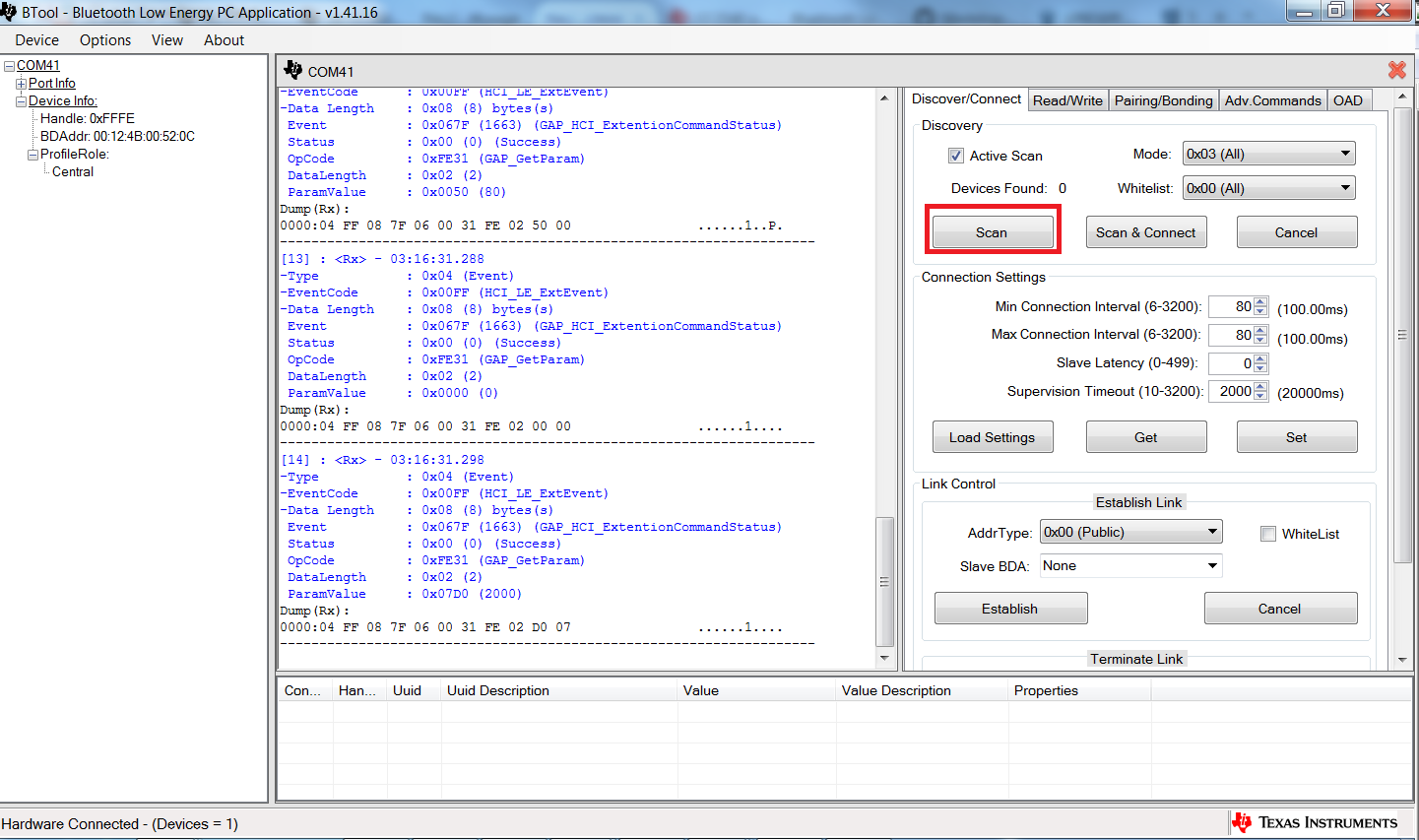Viewport: 1419px width, 840px height.
Task: Click the Scan button
Action: coord(992,232)
